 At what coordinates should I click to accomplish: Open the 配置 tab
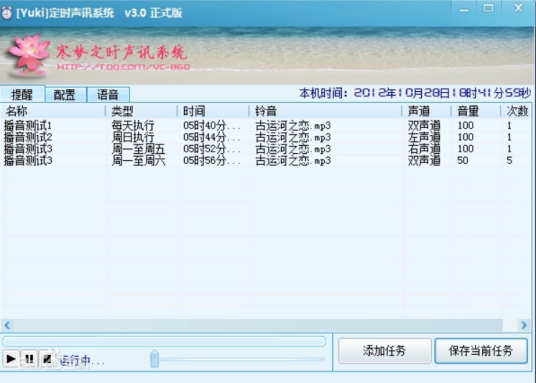coord(65,95)
